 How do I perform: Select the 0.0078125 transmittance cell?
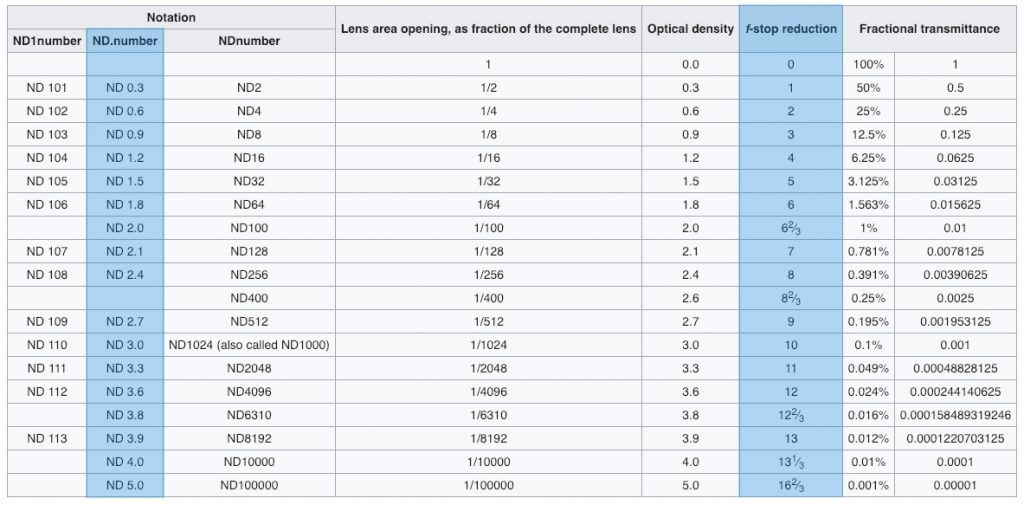[955, 251]
